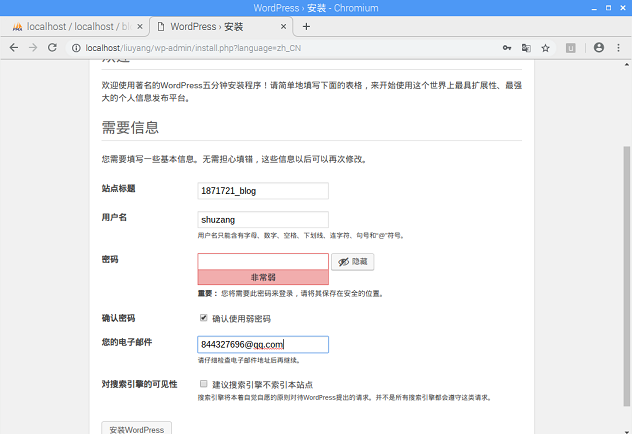Click the address bar URL
Image resolution: width=632 pixels, height=434 pixels.
coord(193,48)
